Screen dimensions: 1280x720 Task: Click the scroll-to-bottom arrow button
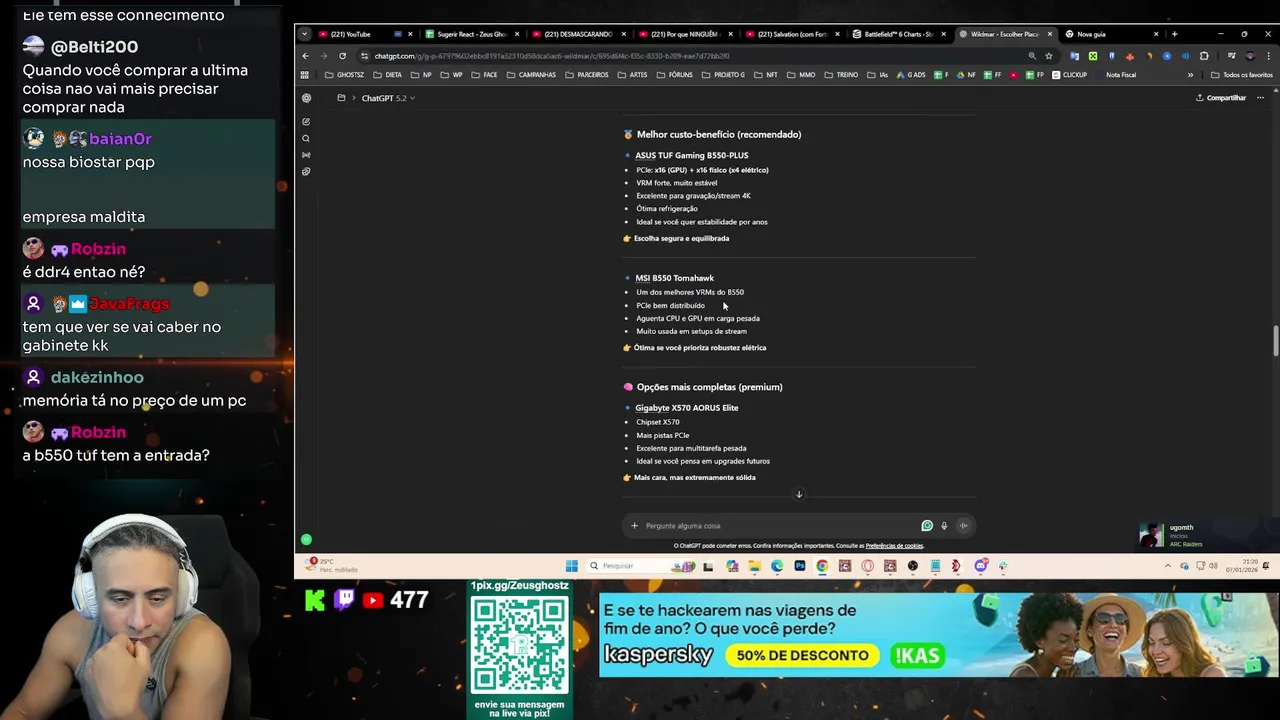[799, 494]
